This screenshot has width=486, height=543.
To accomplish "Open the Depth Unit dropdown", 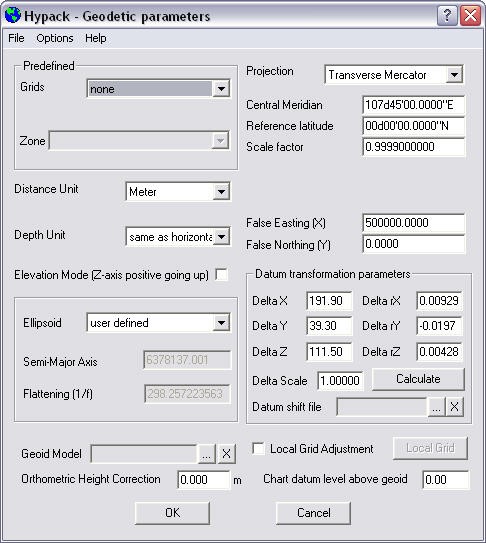I will [x=221, y=237].
